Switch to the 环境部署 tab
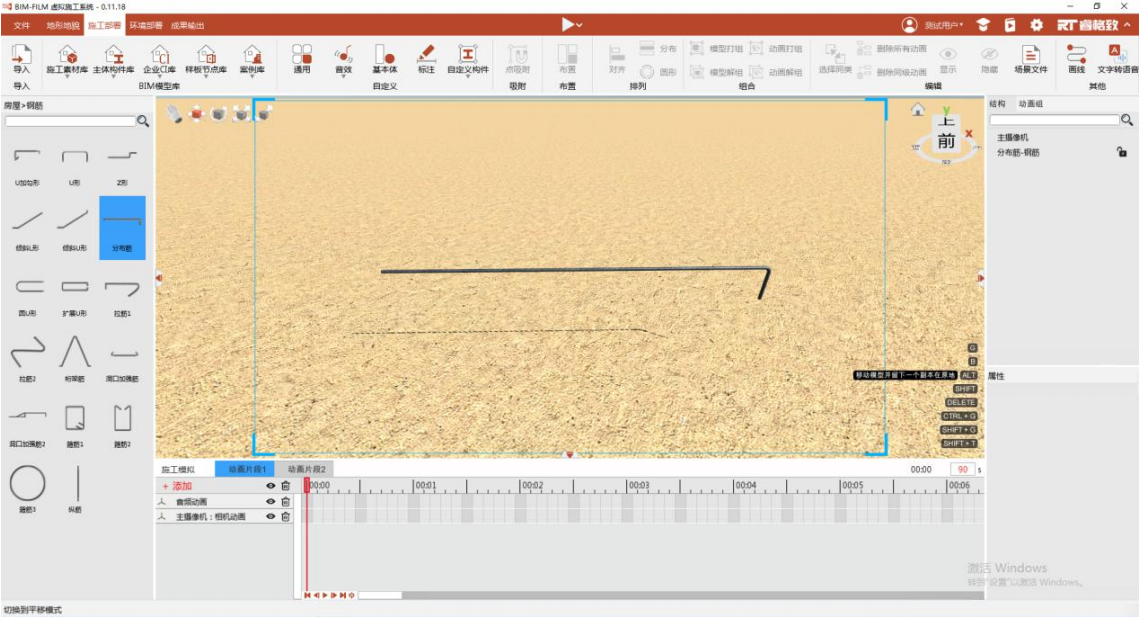Viewport: 1140px width, 617px height. 145,25
